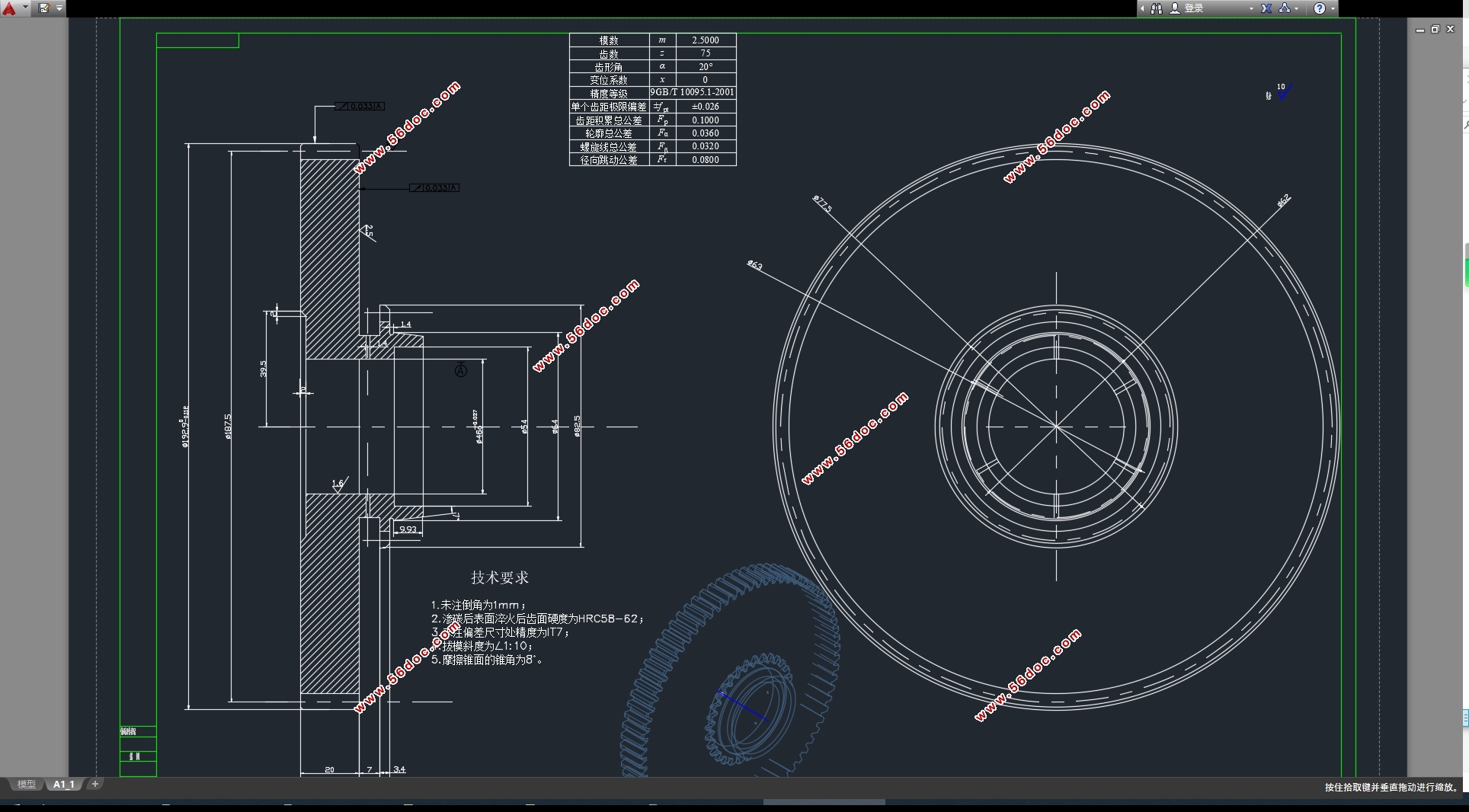
Task: Expand the Help dropdown arrow
Action: [1332, 8]
